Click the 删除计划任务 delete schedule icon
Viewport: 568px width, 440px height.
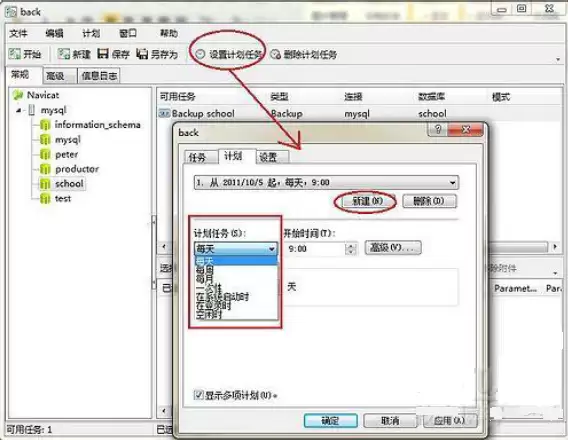(275, 54)
